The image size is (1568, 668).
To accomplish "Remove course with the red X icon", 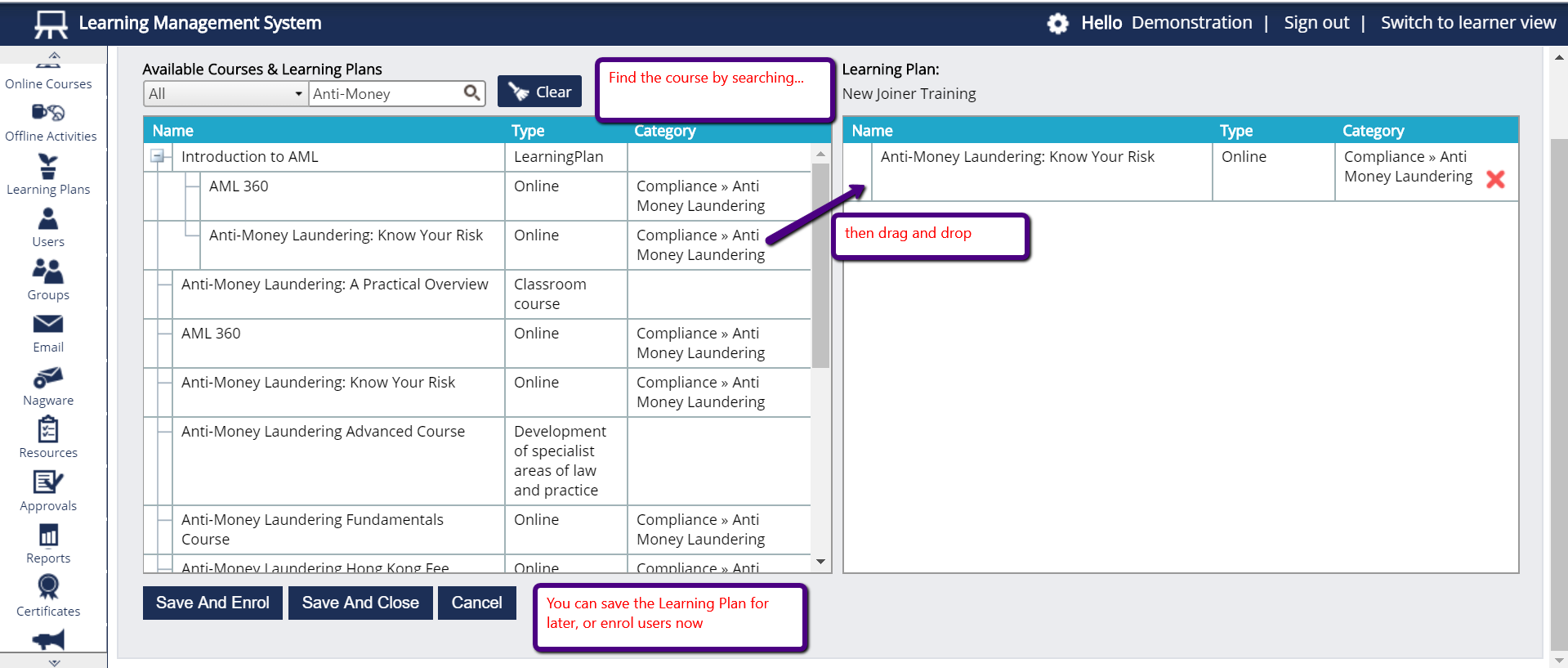I will click(x=1494, y=179).
